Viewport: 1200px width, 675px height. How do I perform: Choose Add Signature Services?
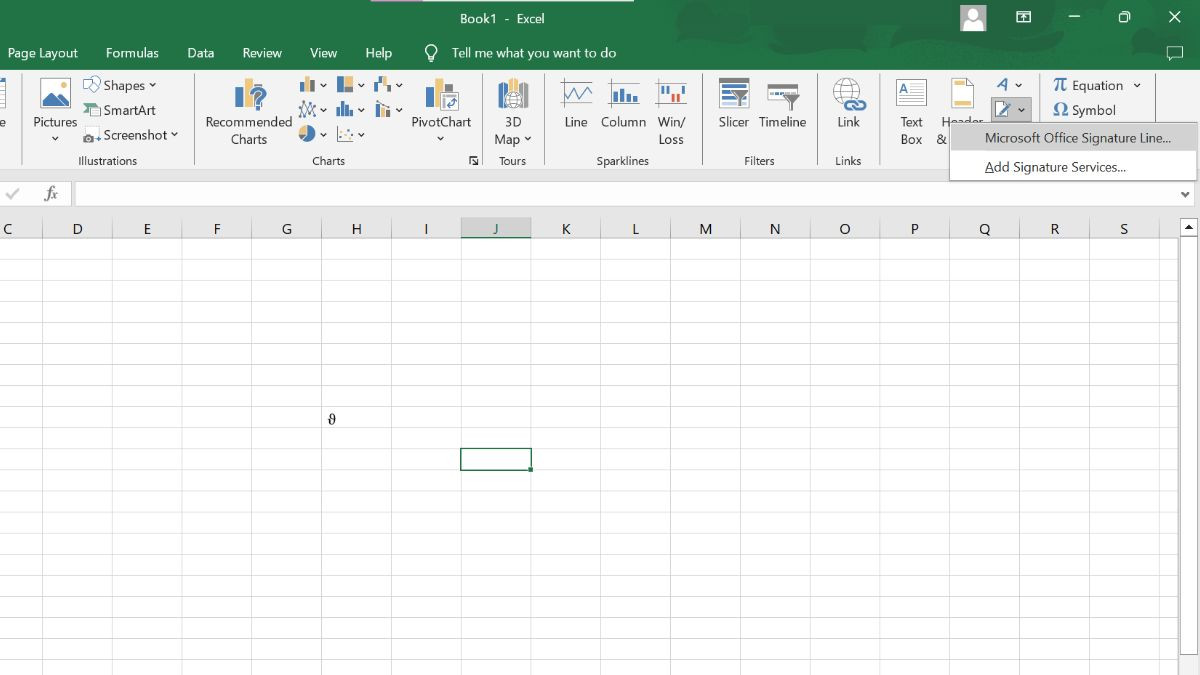click(1073, 167)
